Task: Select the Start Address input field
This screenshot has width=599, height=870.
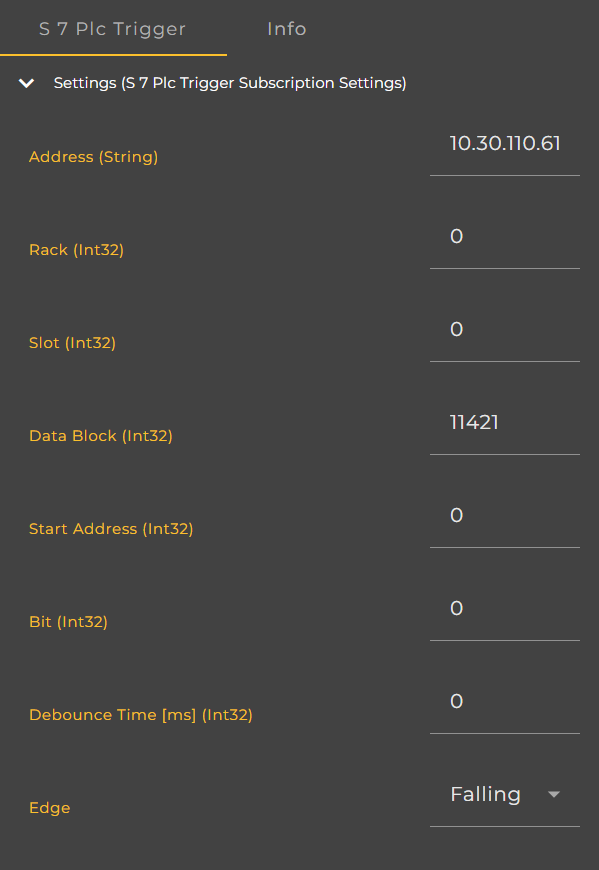Action: (505, 515)
